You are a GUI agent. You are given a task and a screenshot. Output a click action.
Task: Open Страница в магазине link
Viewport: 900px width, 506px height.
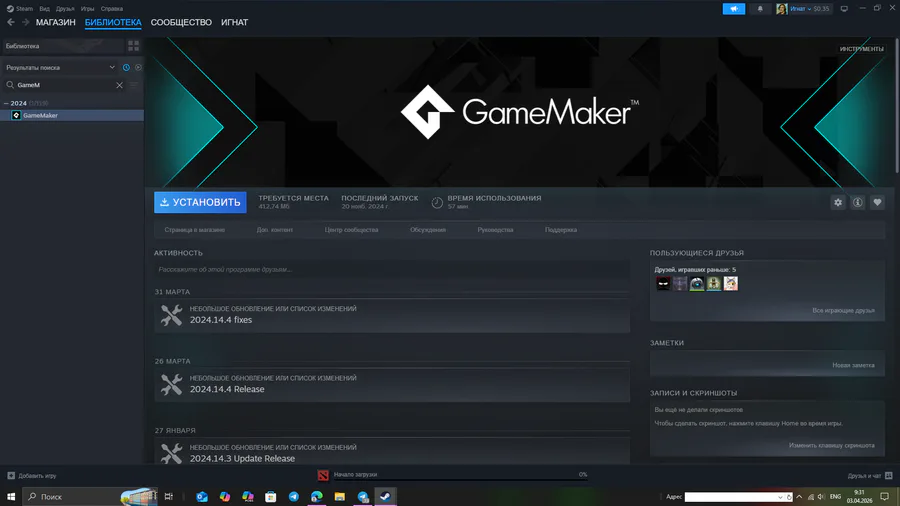[x=195, y=229]
